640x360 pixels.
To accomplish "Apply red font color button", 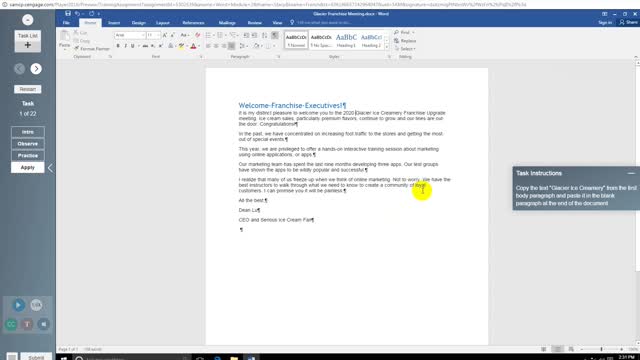I will click(193, 46).
